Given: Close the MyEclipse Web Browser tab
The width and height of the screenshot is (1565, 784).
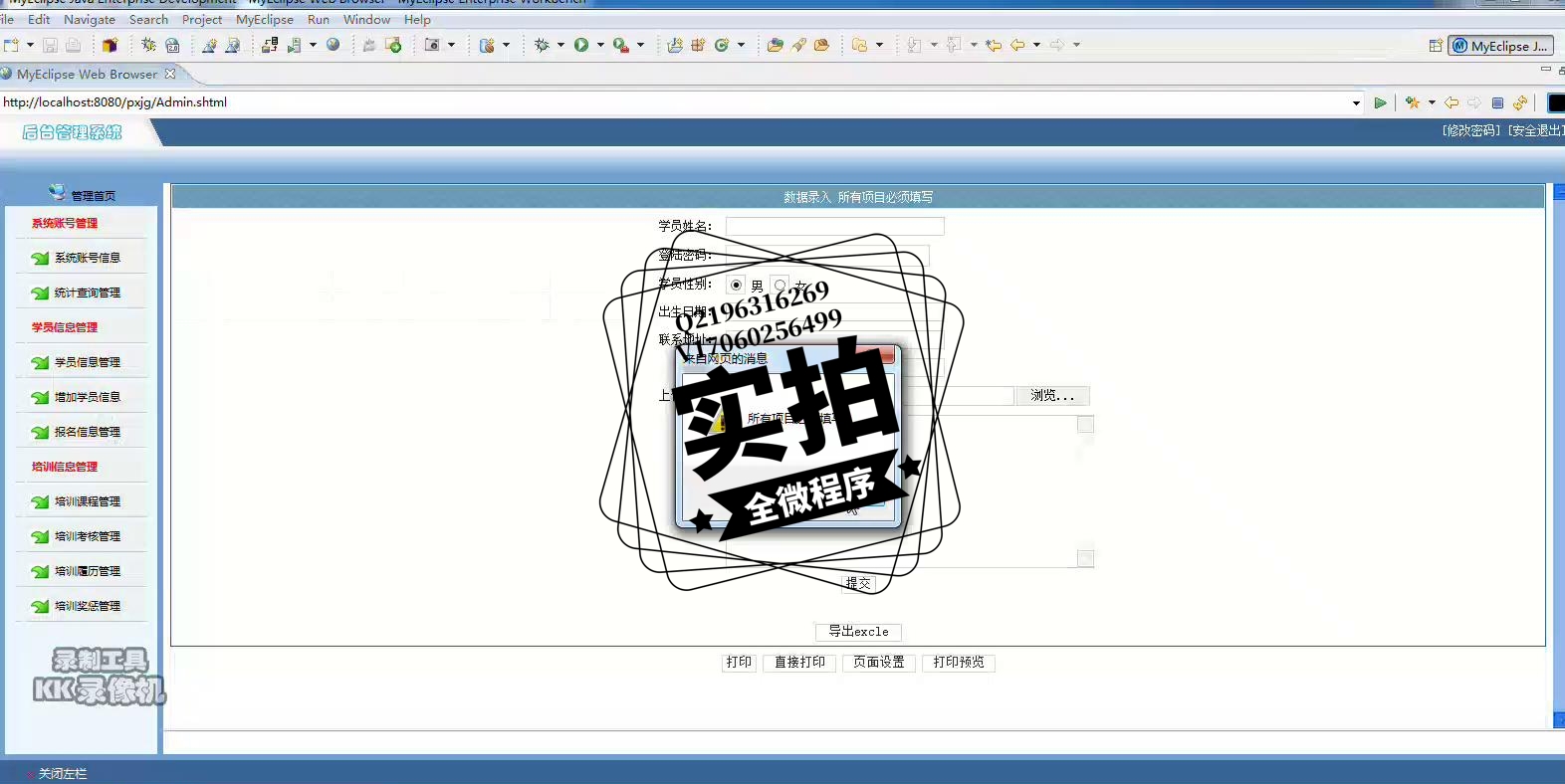Looking at the screenshot, I should [170, 74].
